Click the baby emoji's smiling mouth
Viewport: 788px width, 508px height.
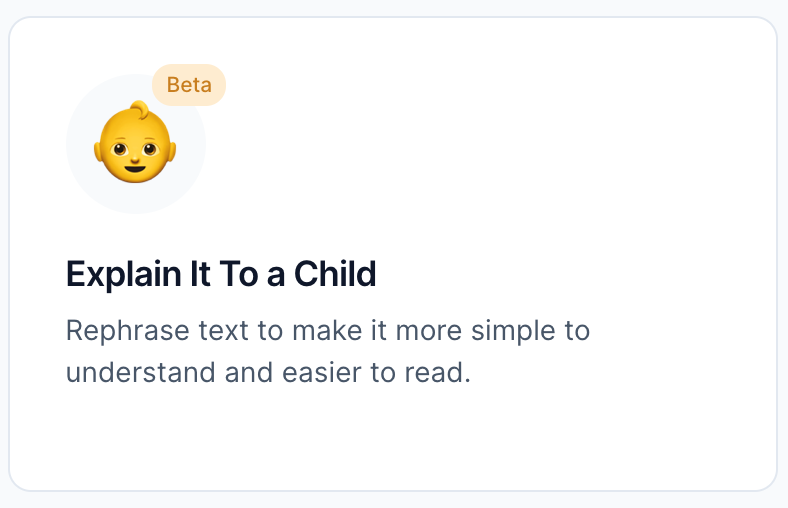coord(135,166)
